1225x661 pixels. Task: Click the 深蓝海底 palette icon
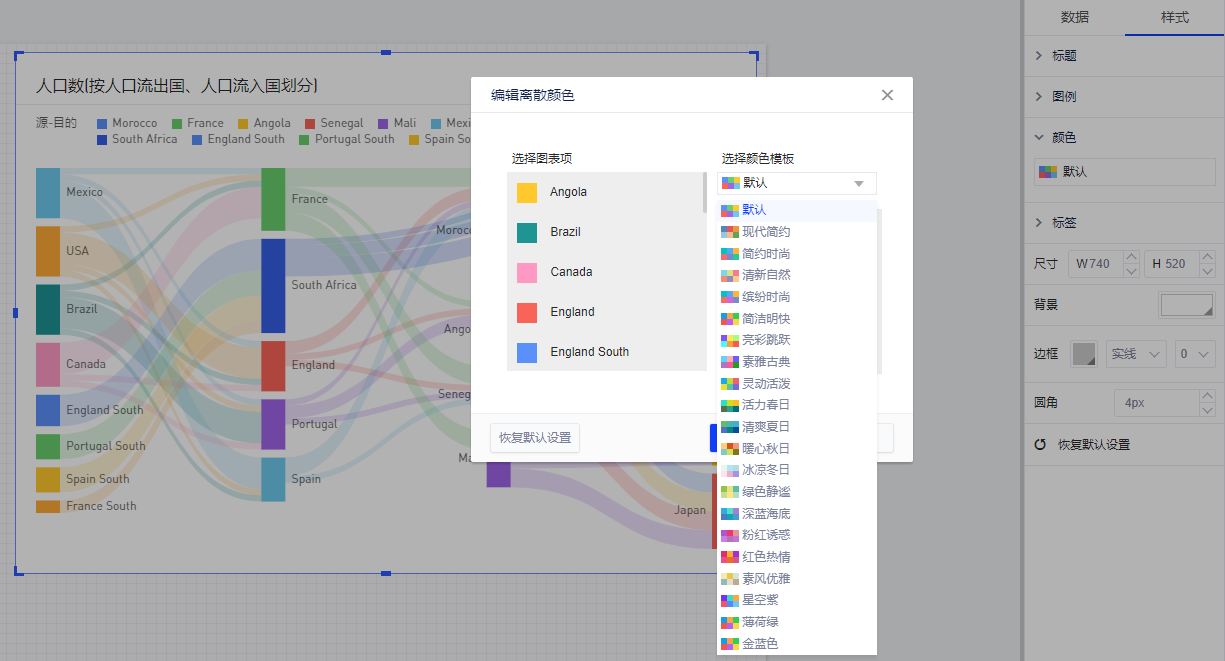point(730,513)
